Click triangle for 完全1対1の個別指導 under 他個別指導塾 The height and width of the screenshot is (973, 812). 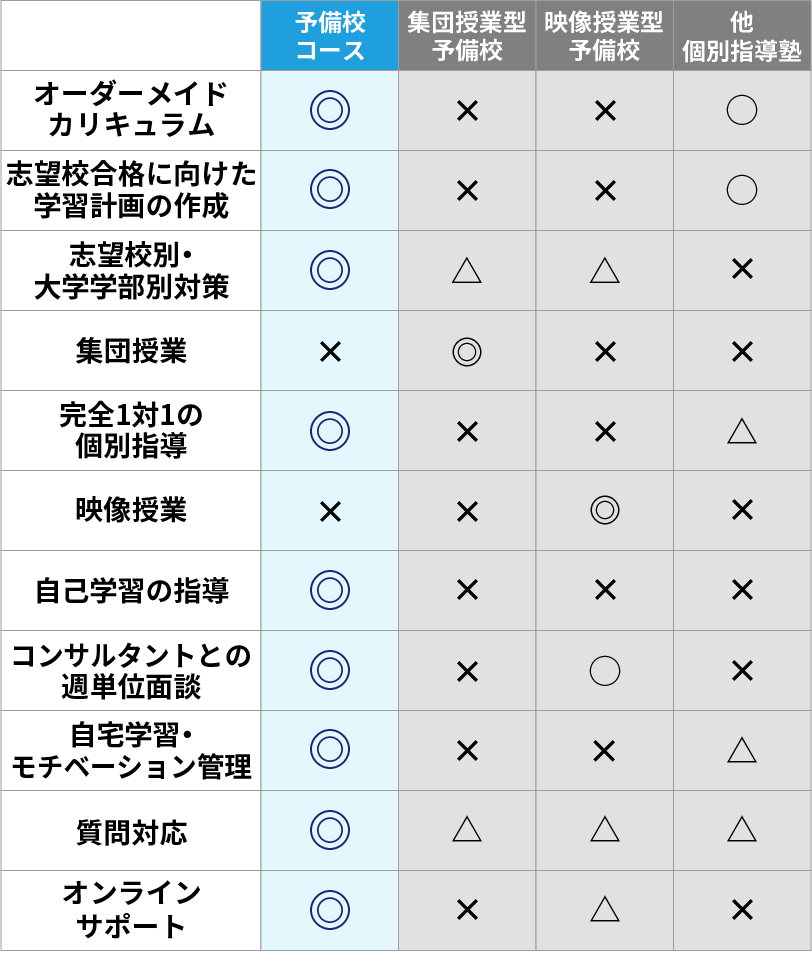point(742,431)
